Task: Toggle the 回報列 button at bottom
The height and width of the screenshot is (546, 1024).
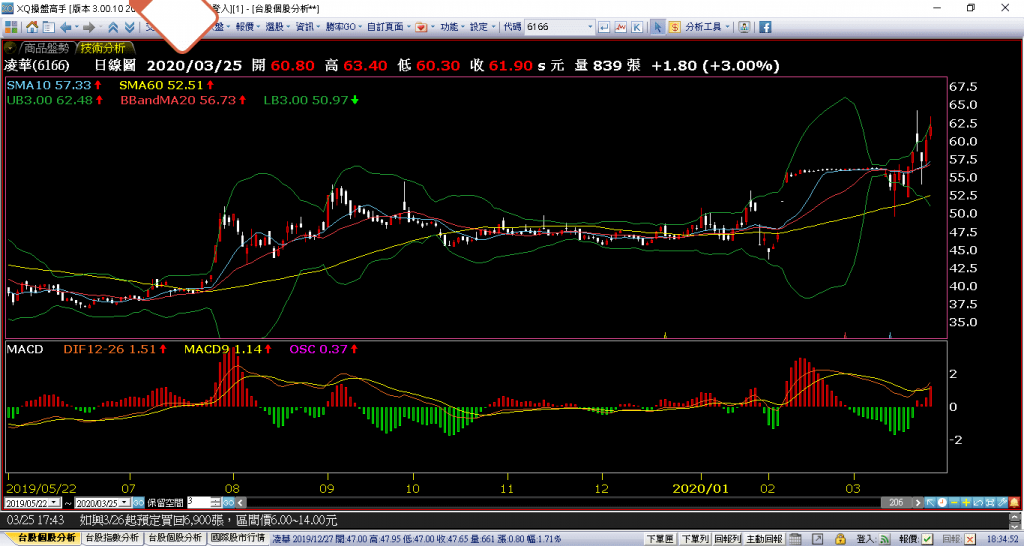Action: pos(728,538)
